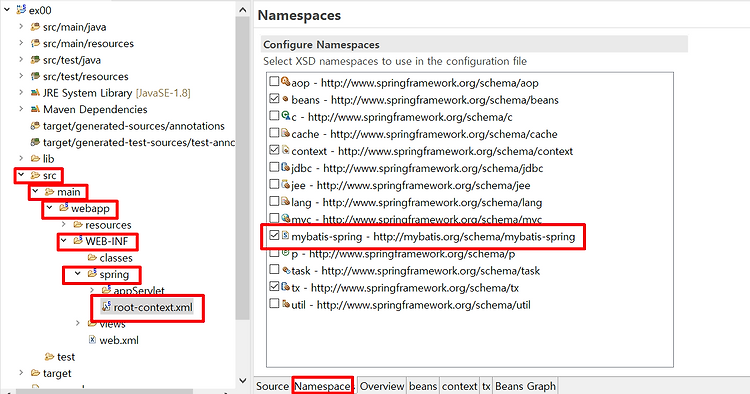This screenshot has height=394, width=750.
Task: Click the main folder icon
Action: [49, 192]
